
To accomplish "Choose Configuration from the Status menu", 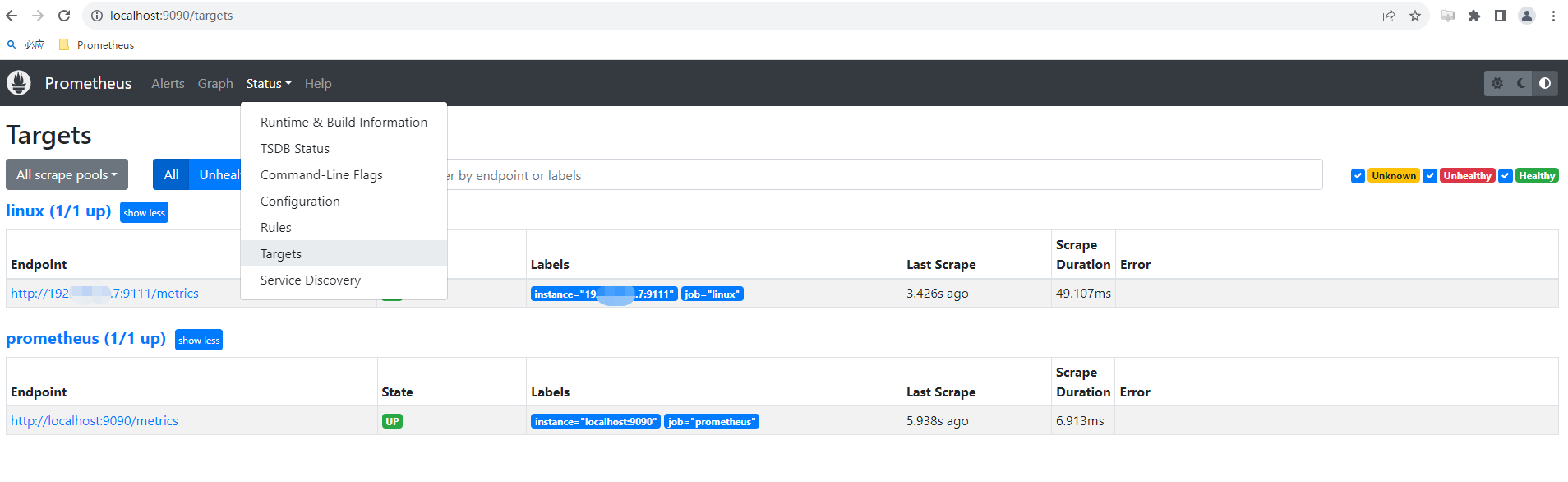I will tap(300, 202).
